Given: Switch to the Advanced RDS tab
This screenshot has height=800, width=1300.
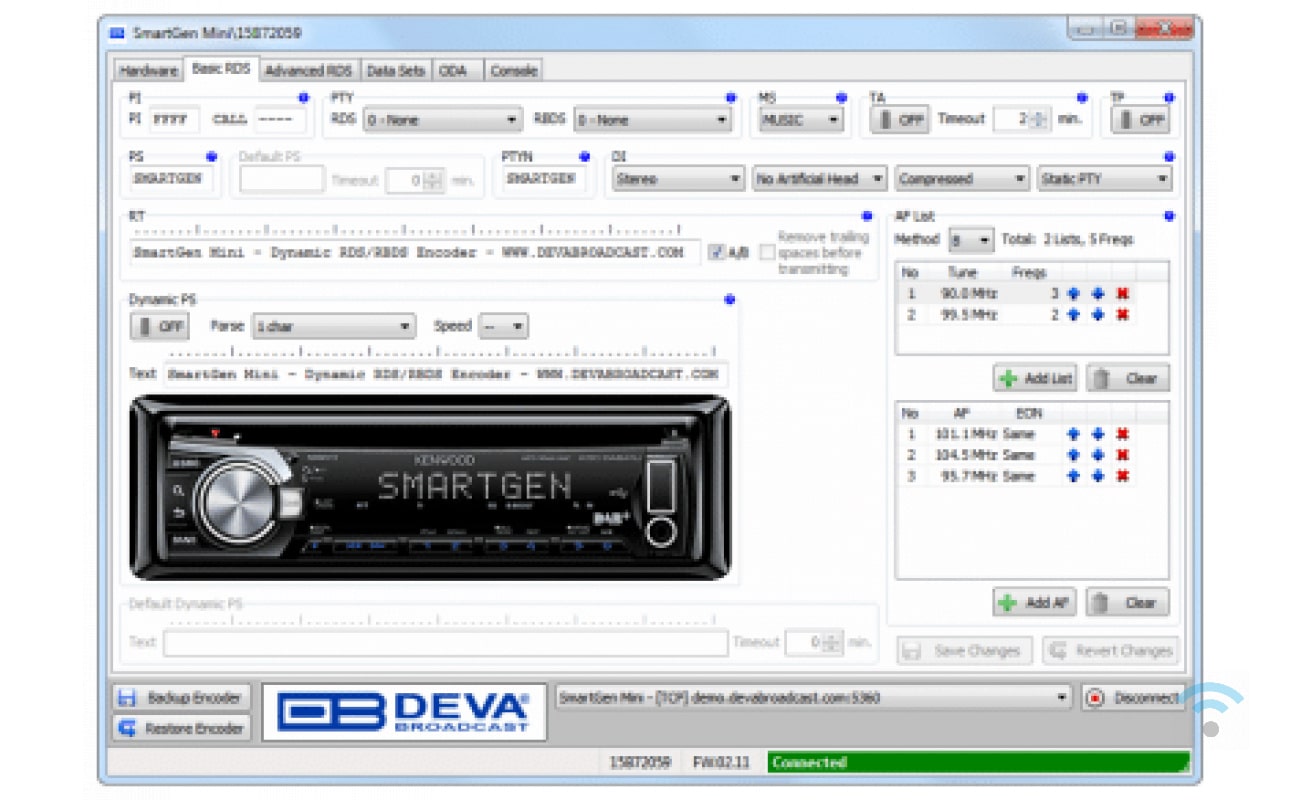Looking at the screenshot, I should (x=308, y=71).
